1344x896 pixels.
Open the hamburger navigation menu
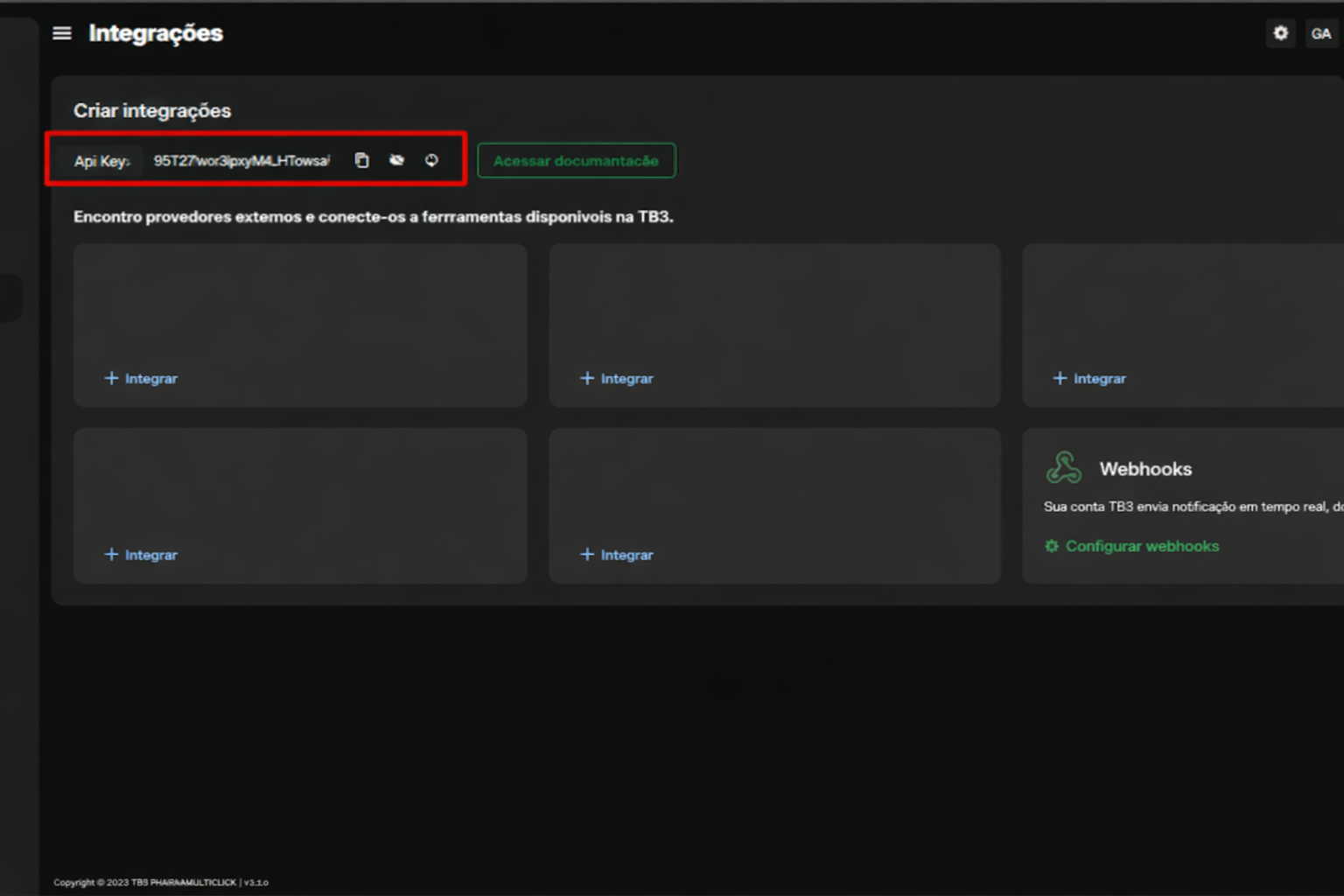[62, 33]
